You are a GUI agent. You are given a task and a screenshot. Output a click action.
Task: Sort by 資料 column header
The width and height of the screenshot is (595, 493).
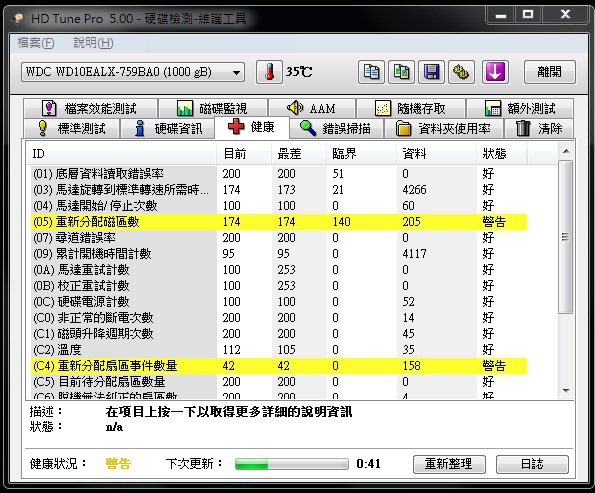(436, 153)
